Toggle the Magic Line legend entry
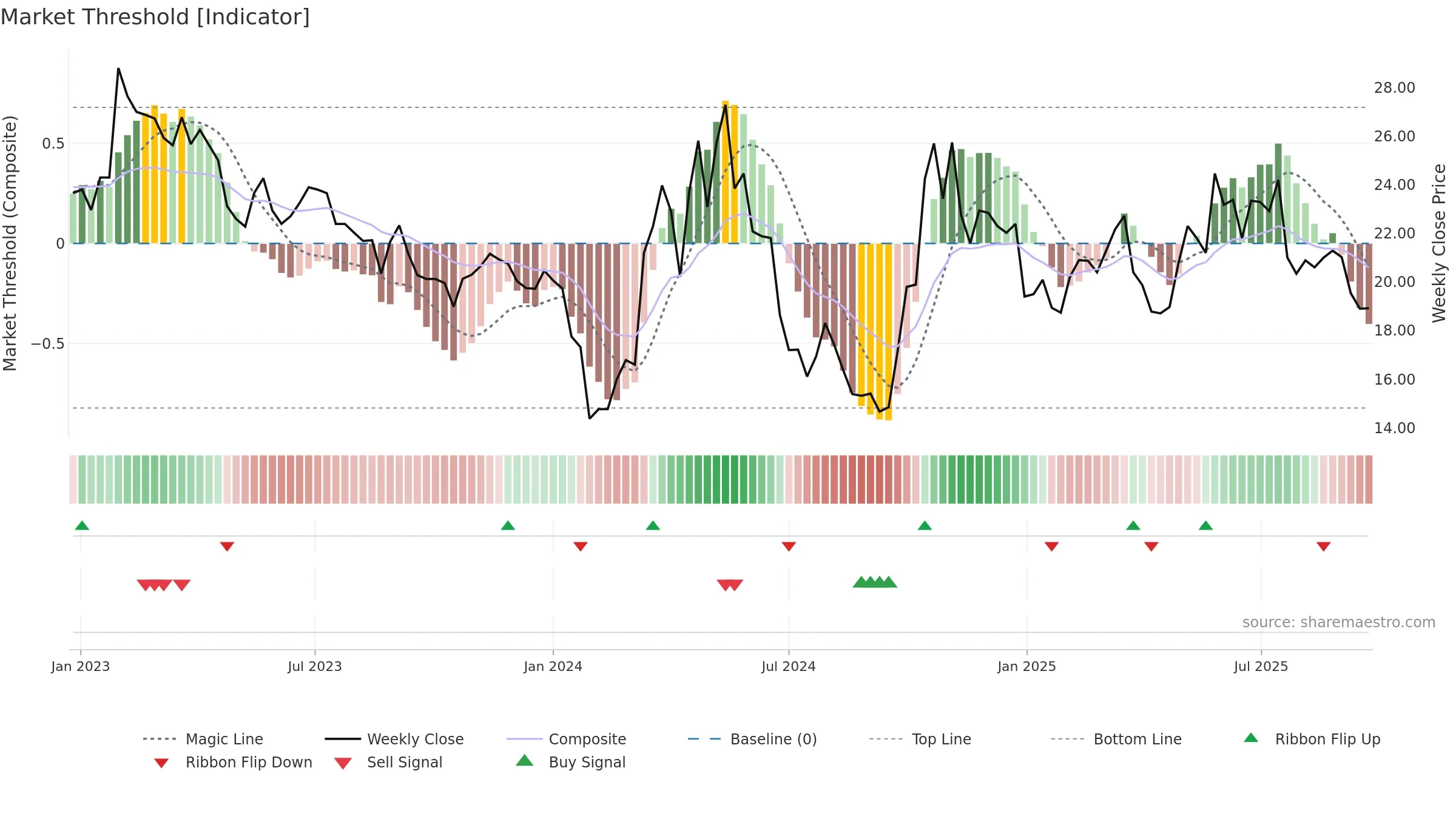The height and width of the screenshot is (819, 1456). (x=203, y=739)
